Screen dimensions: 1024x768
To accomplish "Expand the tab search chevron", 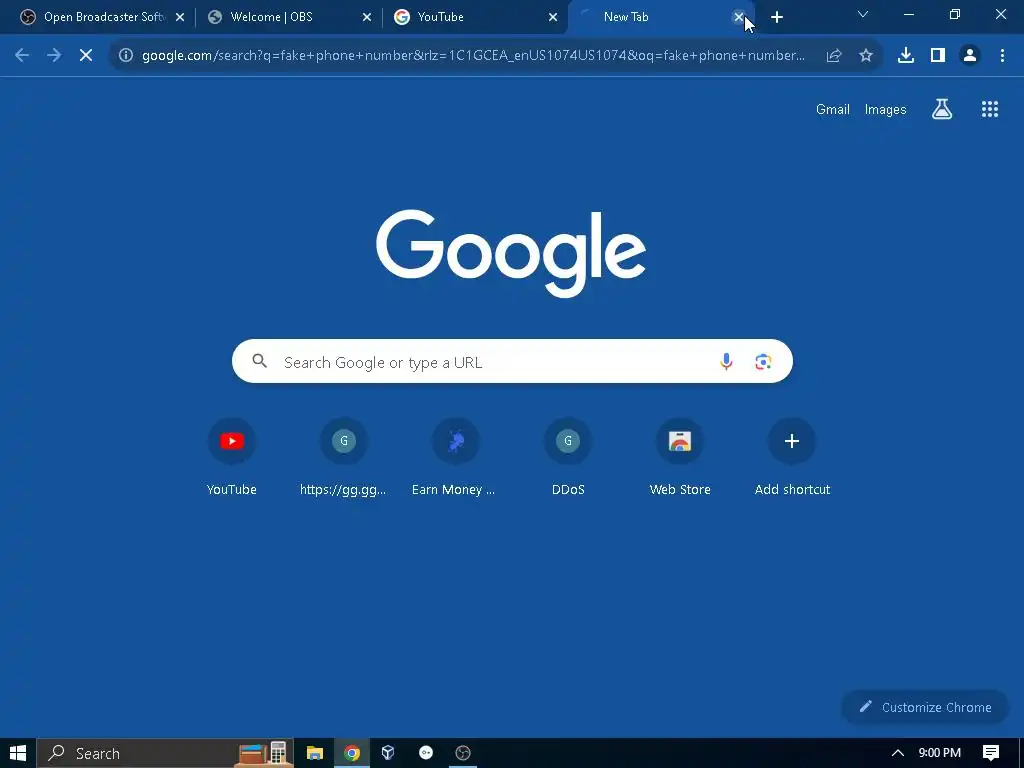I will (x=862, y=14).
